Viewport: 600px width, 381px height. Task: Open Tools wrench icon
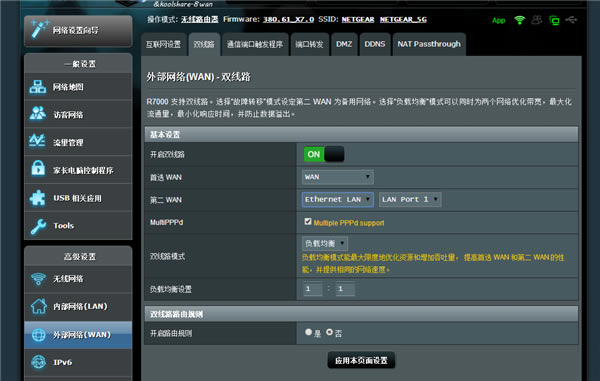38,226
